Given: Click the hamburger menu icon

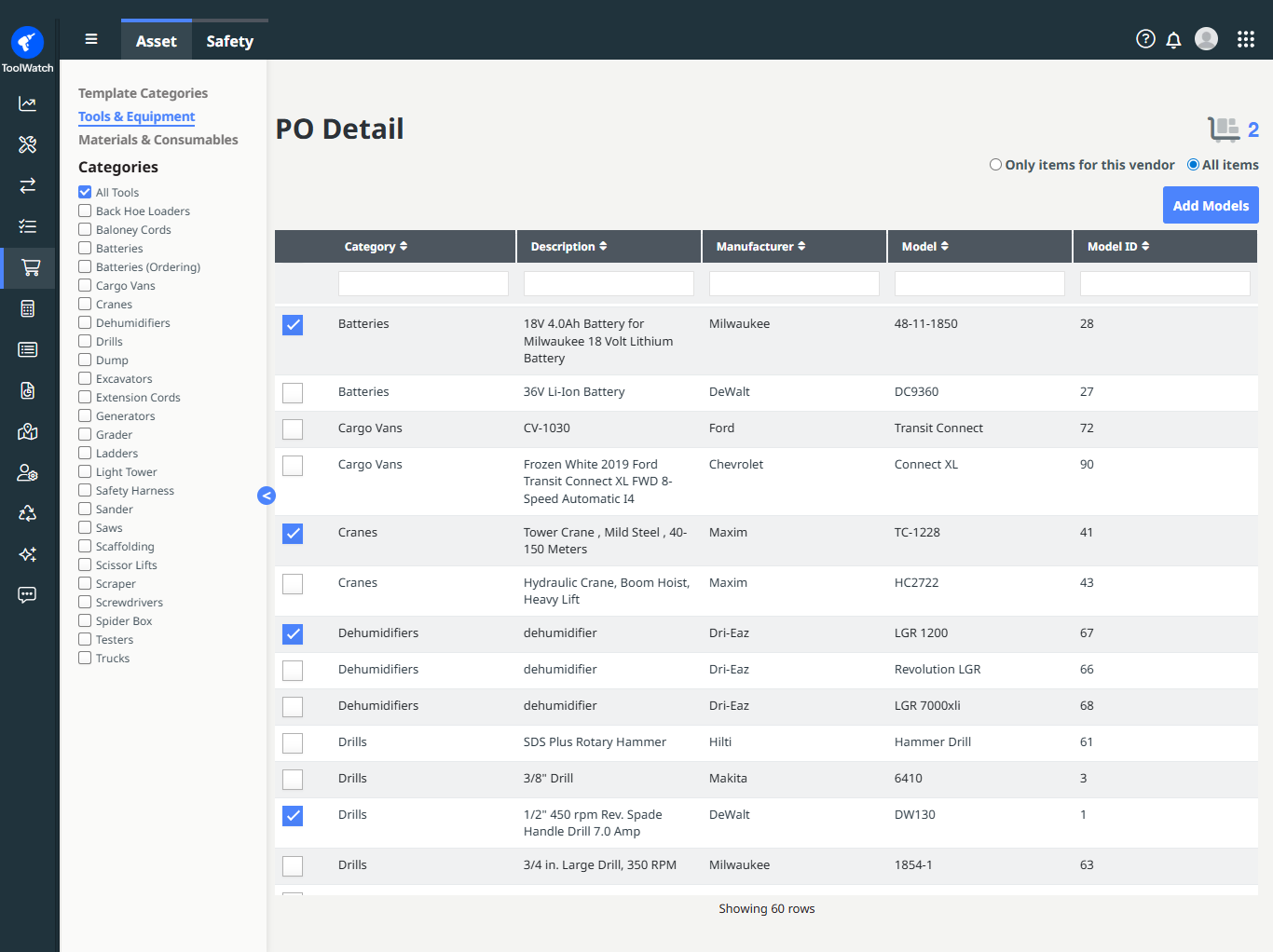Looking at the screenshot, I should (91, 39).
